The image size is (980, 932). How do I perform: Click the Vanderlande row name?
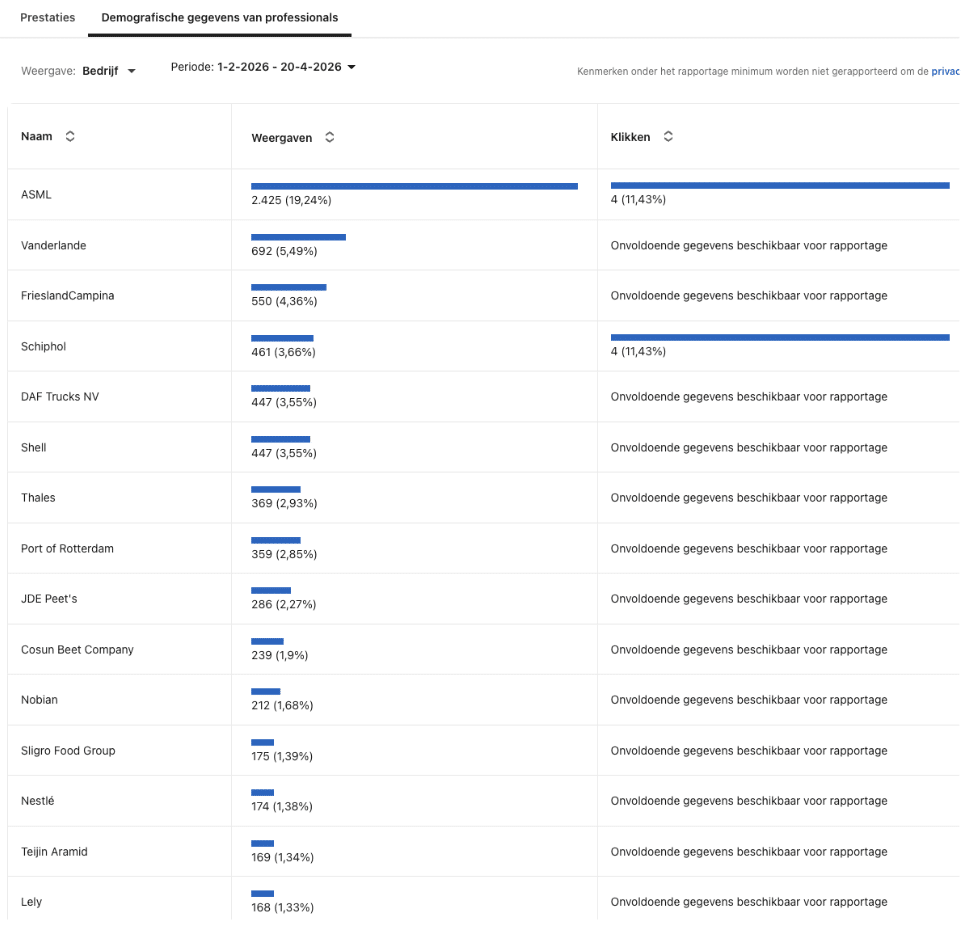tap(53, 246)
